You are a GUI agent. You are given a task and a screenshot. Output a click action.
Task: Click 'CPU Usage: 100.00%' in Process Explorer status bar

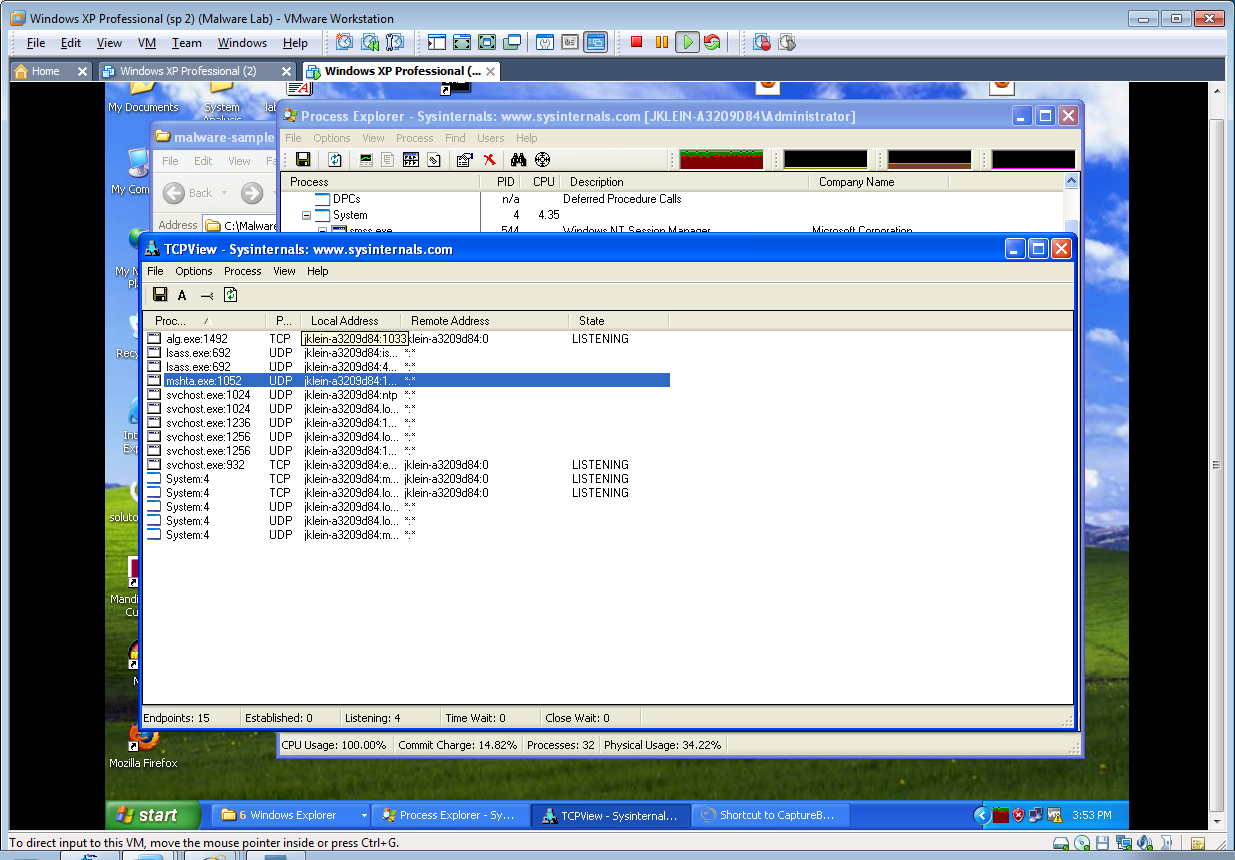[334, 745]
